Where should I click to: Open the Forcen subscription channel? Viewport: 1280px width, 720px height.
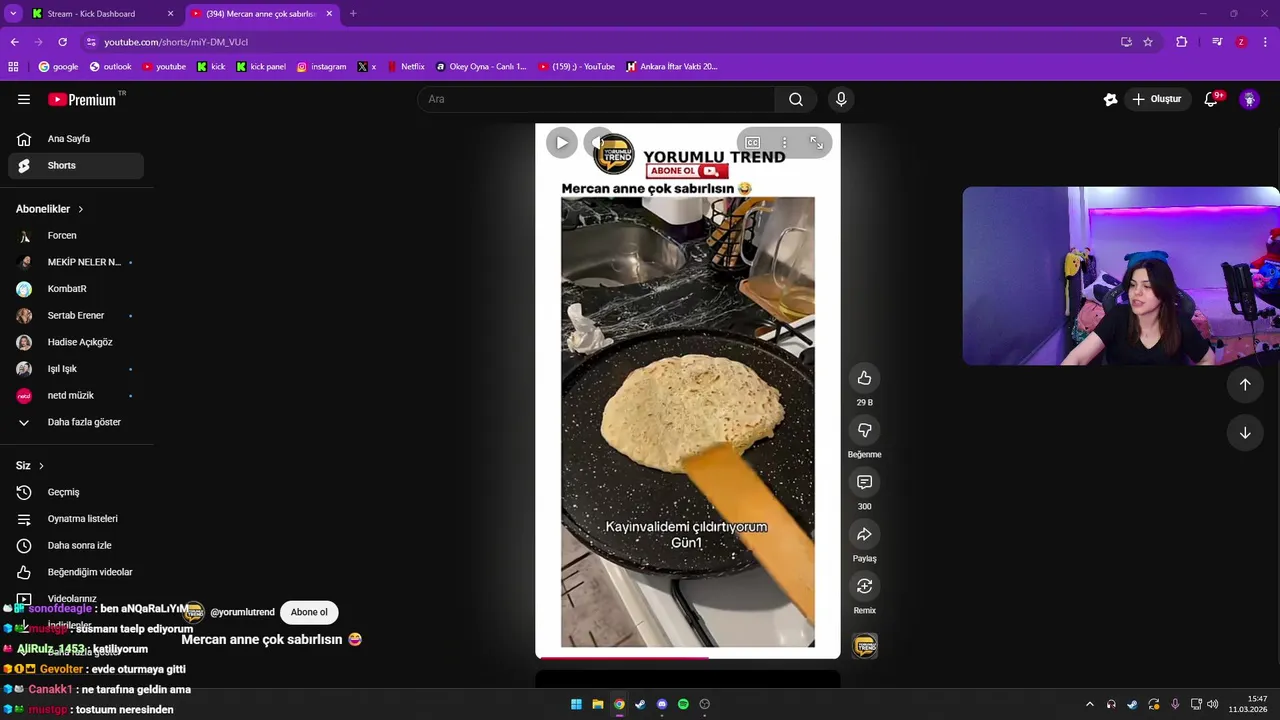click(76, 236)
